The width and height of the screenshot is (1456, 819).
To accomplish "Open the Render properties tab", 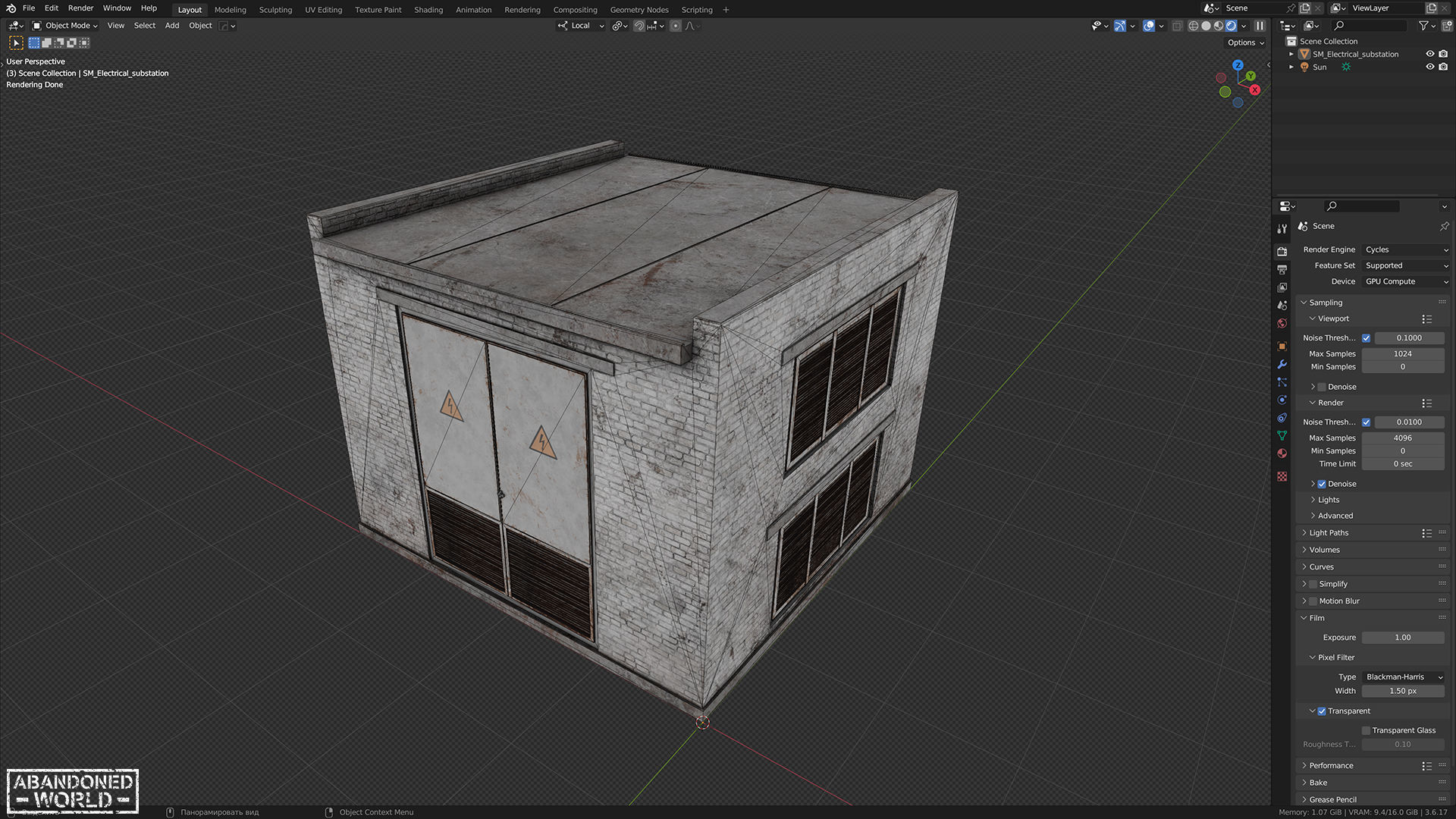I will click(x=1282, y=251).
